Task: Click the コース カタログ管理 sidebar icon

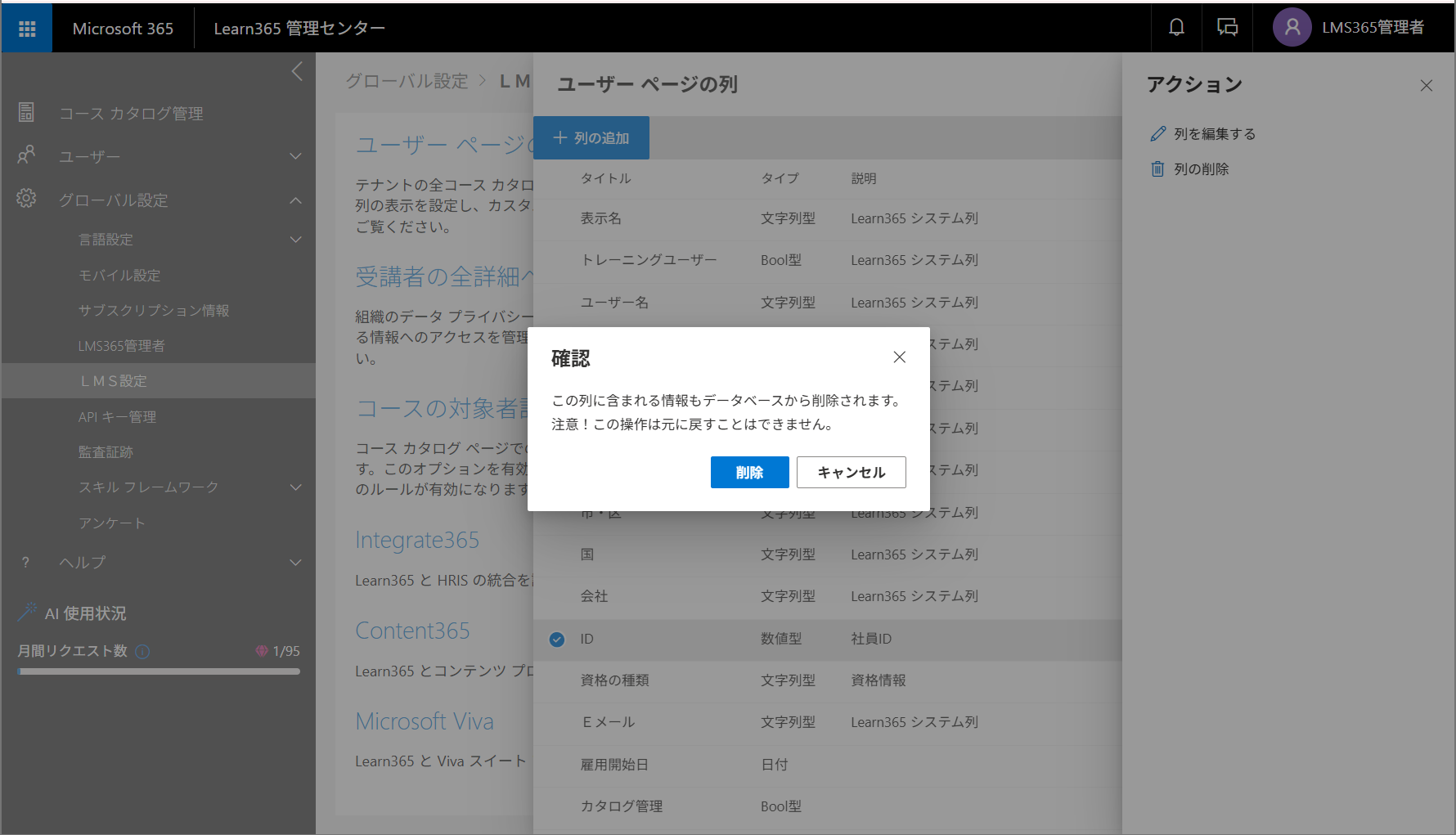Action: click(x=26, y=113)
